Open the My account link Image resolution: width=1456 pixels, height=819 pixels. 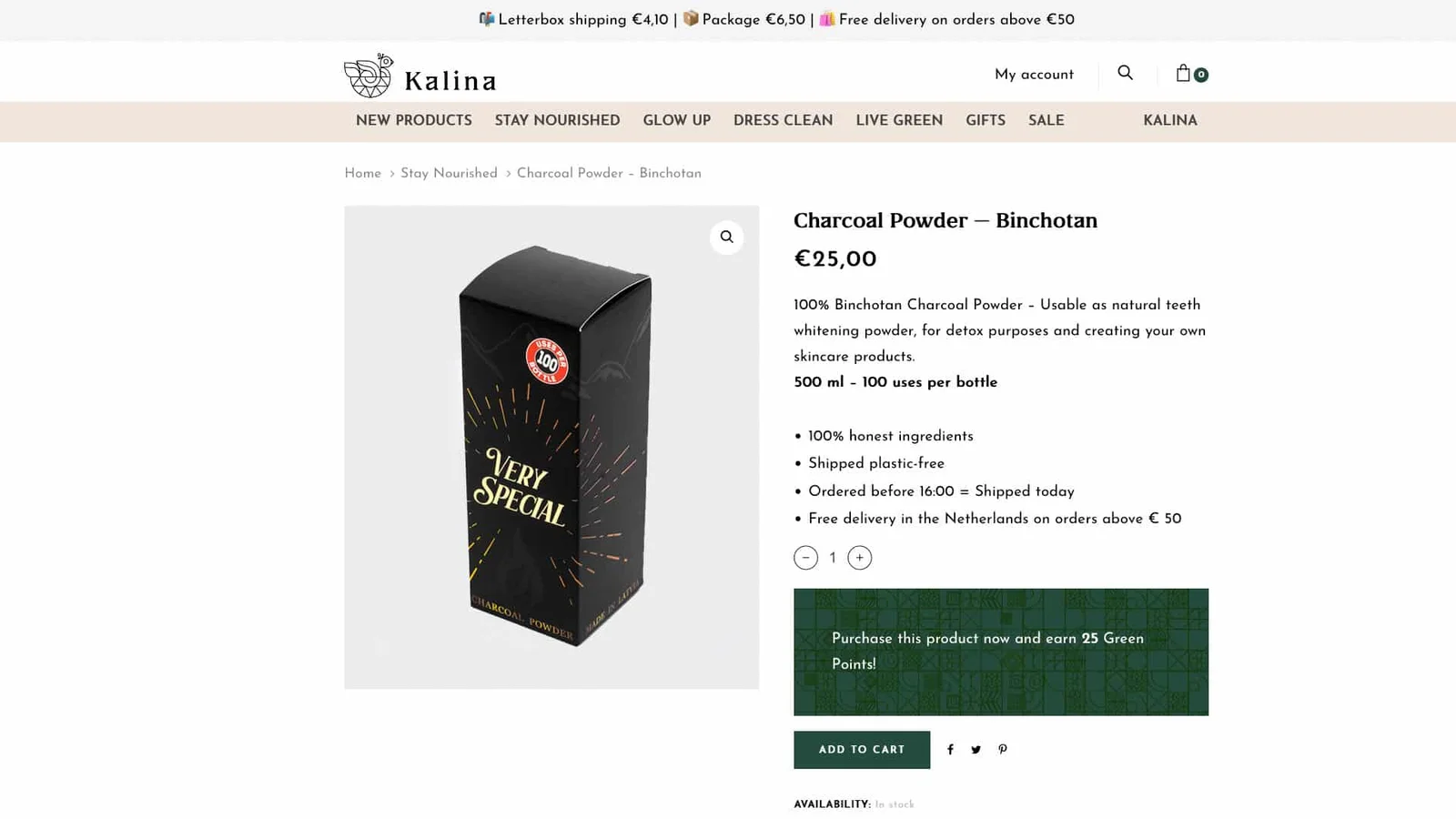click(1034, 75)
